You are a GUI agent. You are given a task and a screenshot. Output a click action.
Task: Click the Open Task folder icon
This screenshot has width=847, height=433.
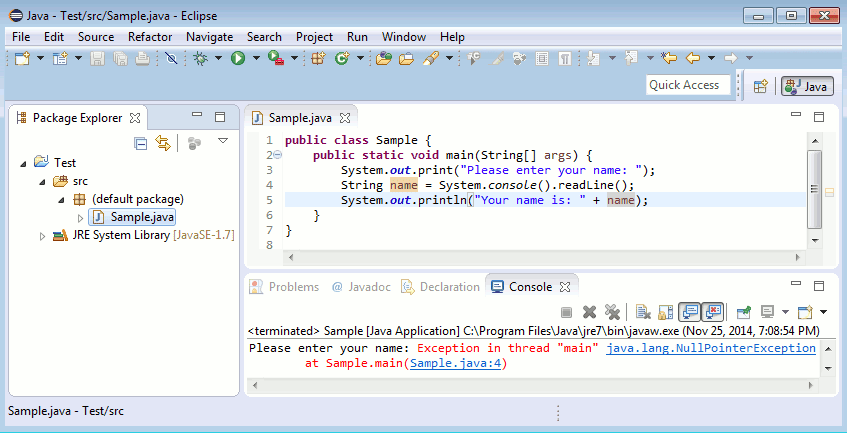(406, 58)
